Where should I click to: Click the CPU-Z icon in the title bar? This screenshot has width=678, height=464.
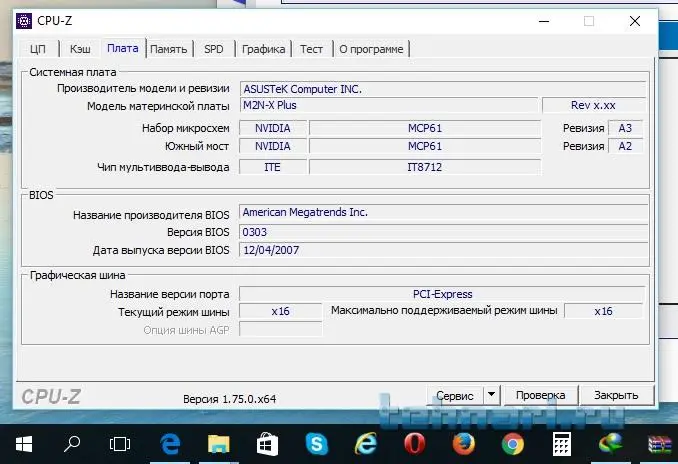(x=23, y=21)
